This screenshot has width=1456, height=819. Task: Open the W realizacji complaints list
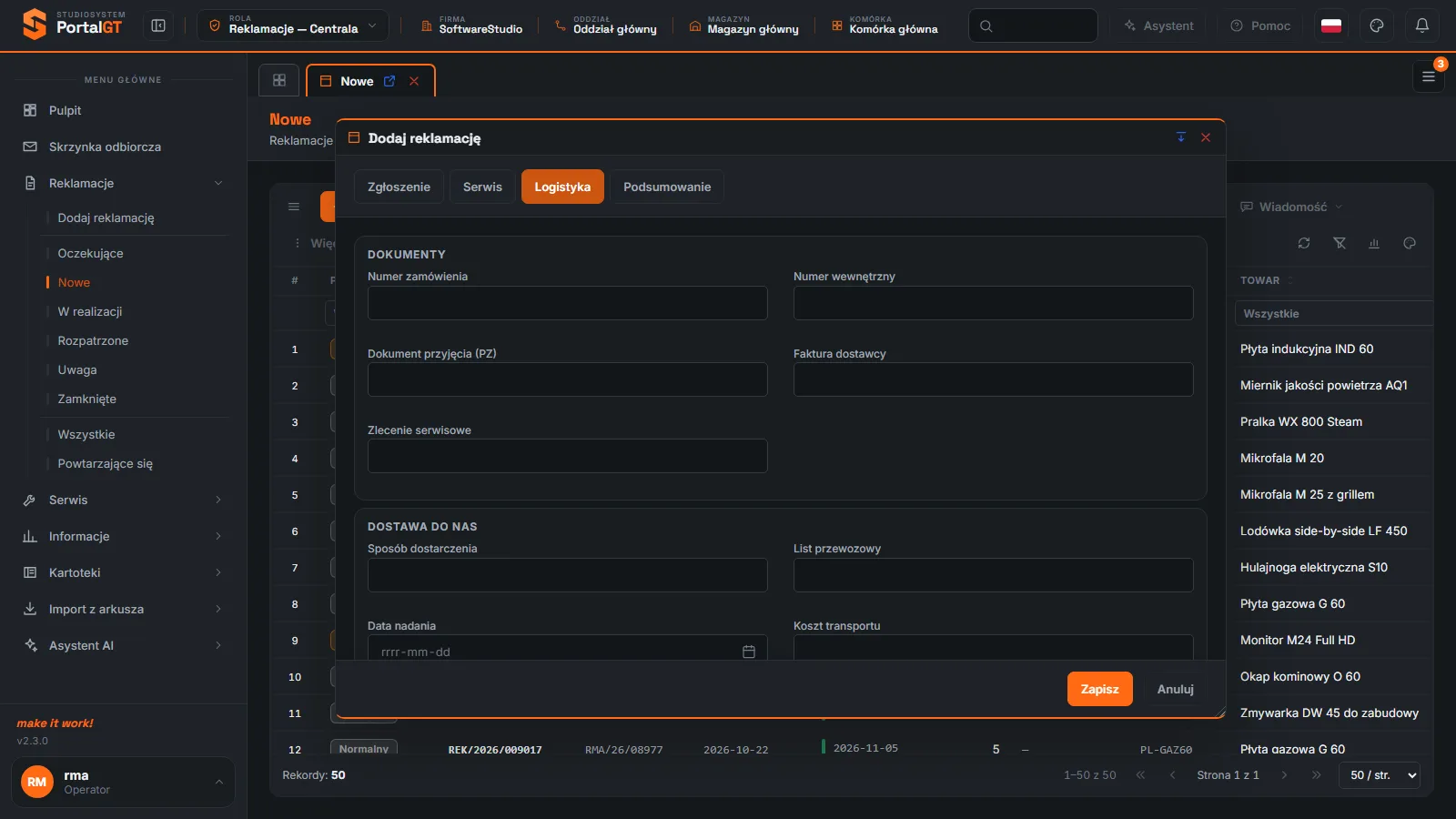[90, 311]
